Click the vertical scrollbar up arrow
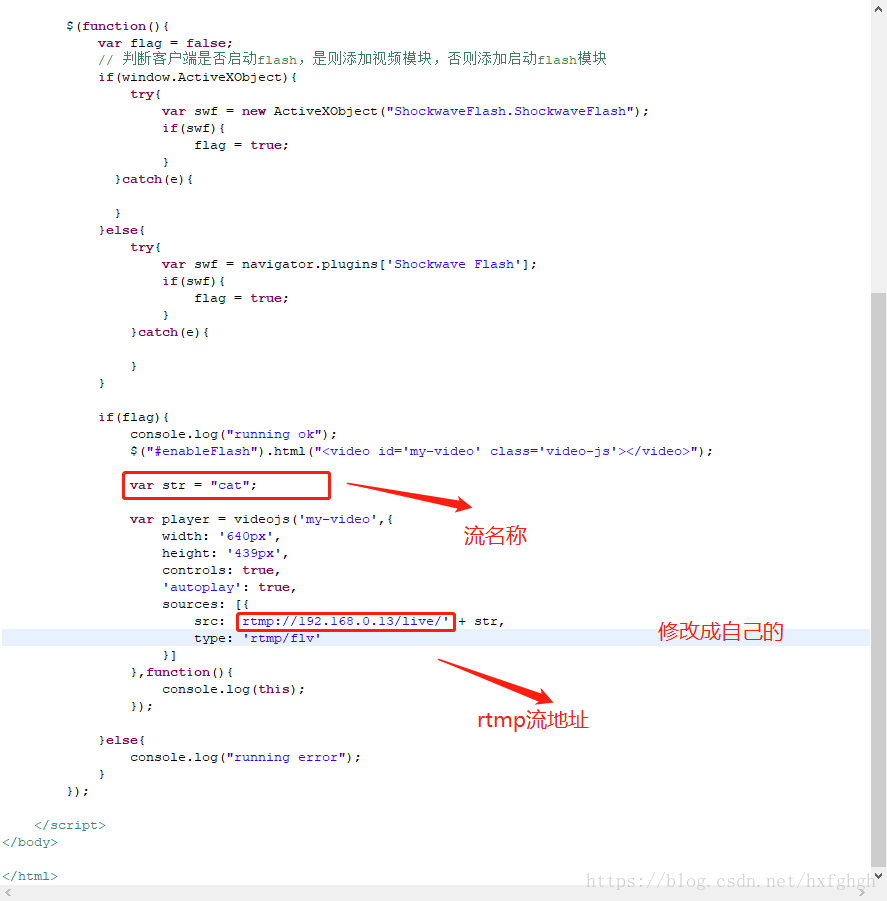887x901 pixels. pos(878,9)
